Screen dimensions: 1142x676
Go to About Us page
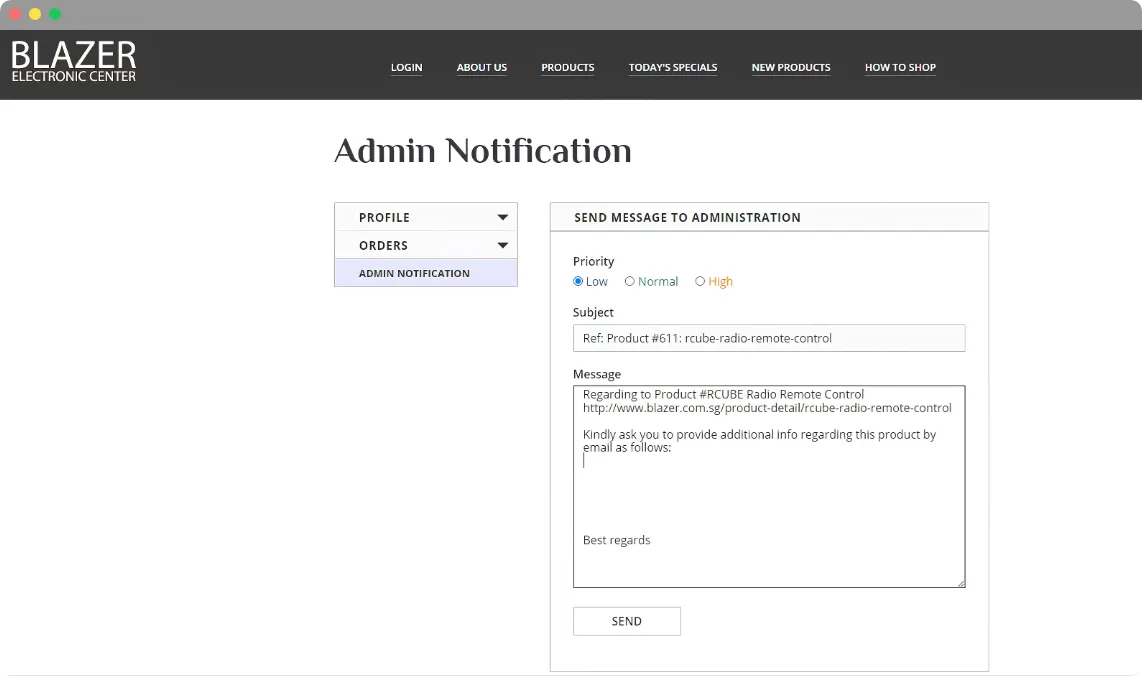pyautogui.click(x=481, y=67)
